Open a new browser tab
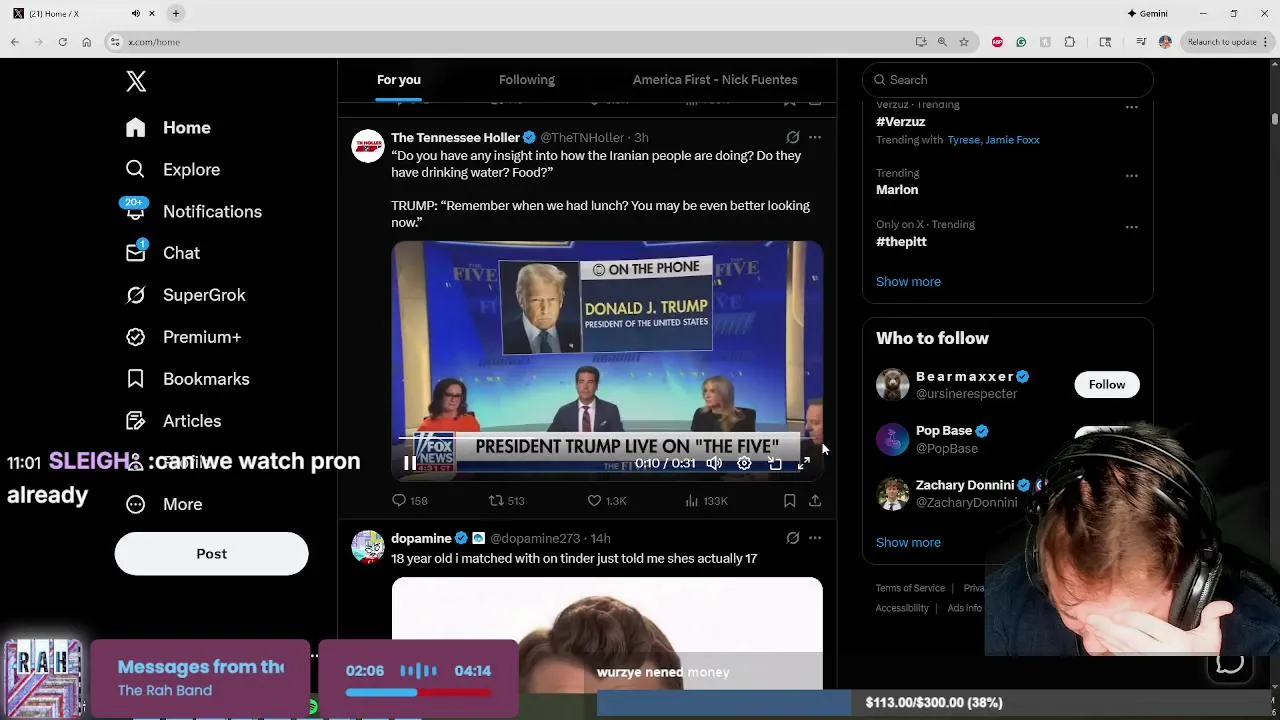 coord(175,13)
